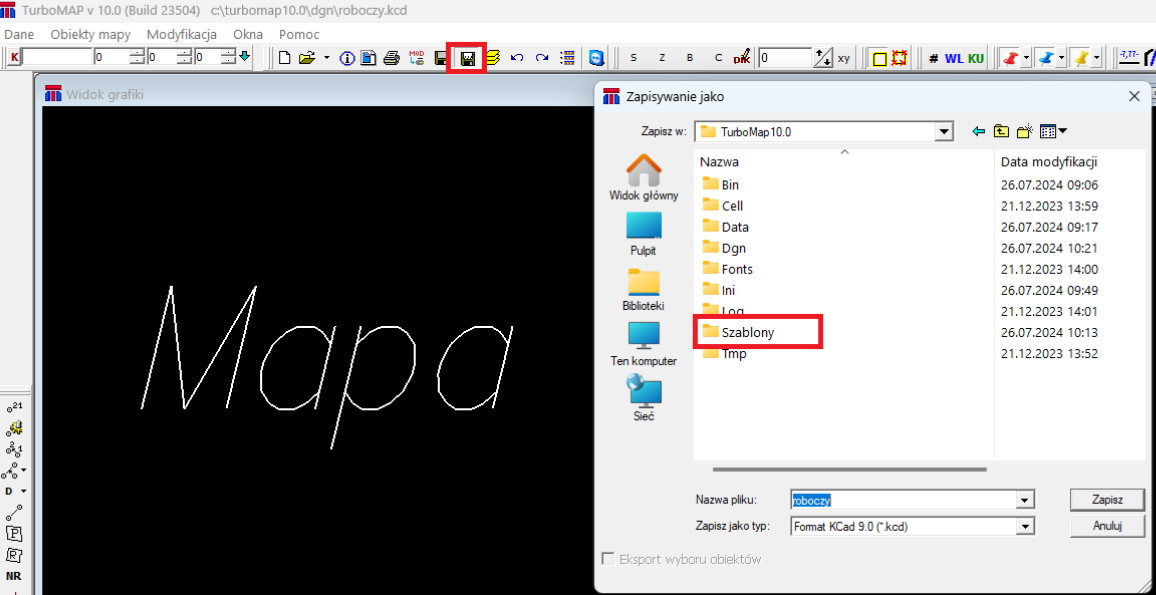
Task: Click the undo arrow icon
Action: click(517, 58)
